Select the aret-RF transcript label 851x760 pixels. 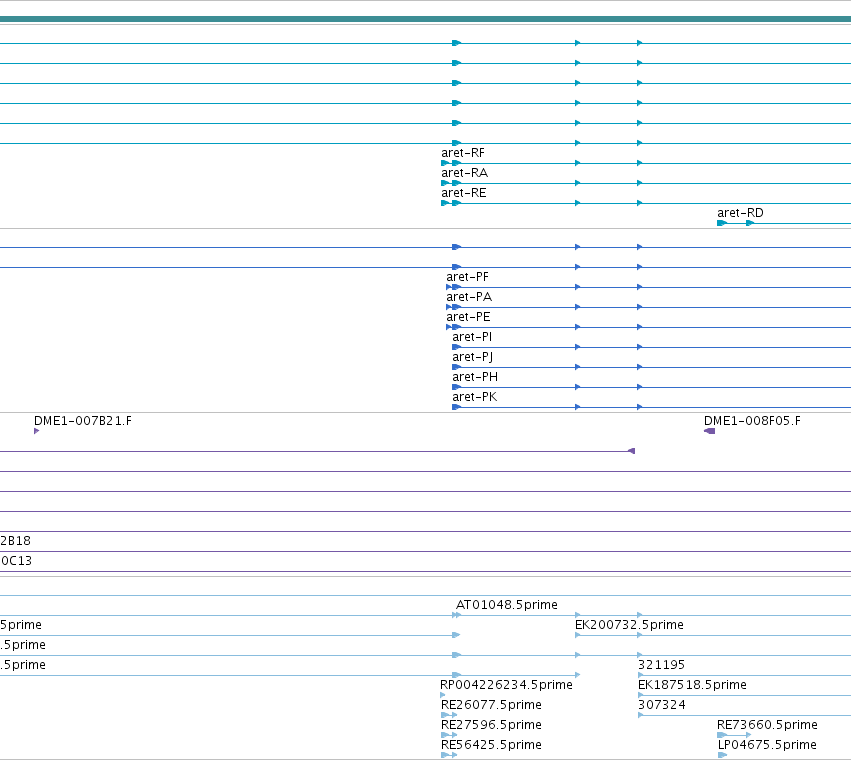[462, 153]
